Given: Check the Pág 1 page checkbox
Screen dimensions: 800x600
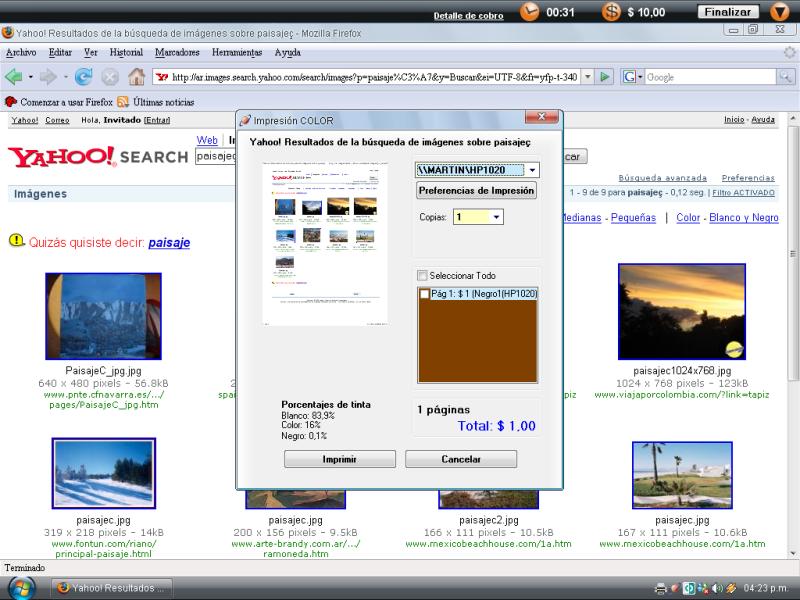Looking at the screenshot, I should (424, 294).
